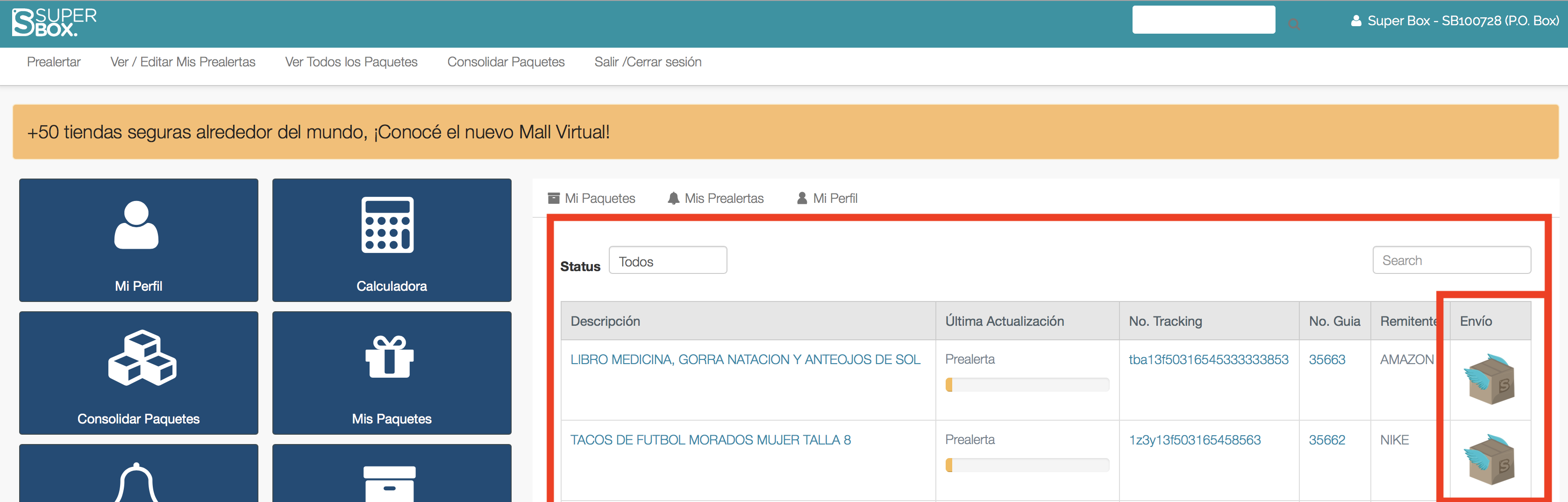This screenshot has height=502, width=1568.
Task: Open the Consolidar Paquetes tile with boxes icon
Action: point(139,373)
